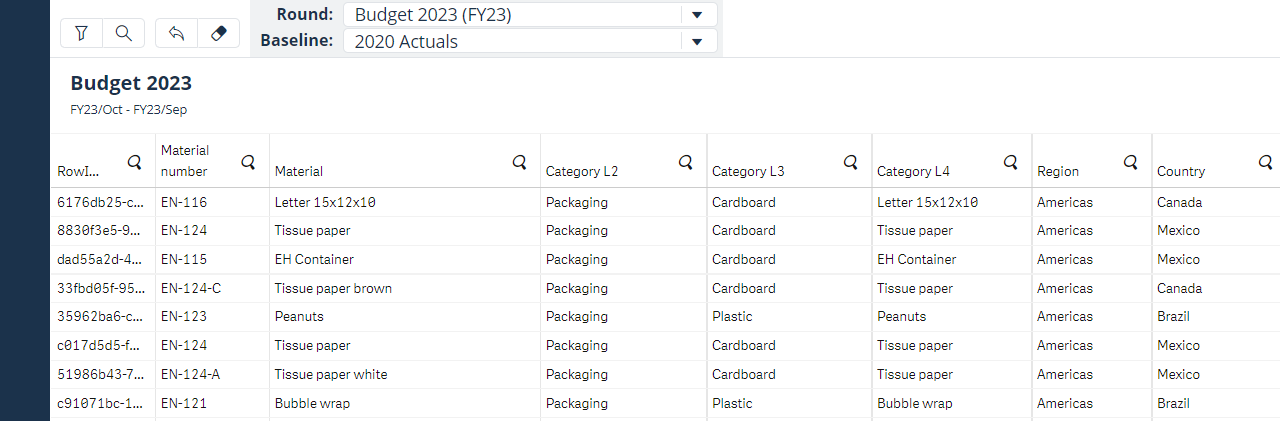The width and height of the screenshot is (1280, 421).
Task: Click the eraser clear icon
Action: [x=219, y=33]
